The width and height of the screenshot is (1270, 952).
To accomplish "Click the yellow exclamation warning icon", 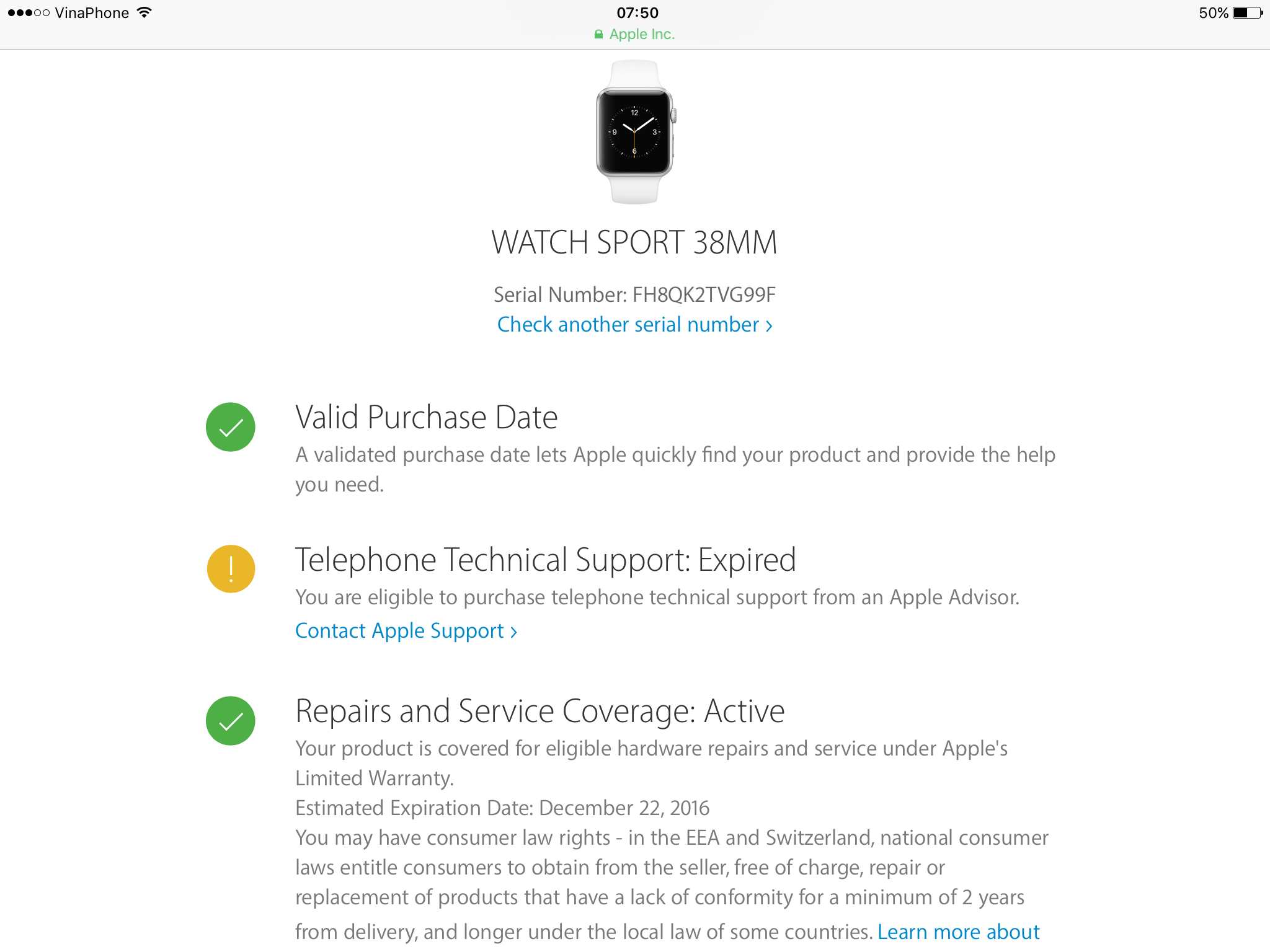I will [231, 569].
